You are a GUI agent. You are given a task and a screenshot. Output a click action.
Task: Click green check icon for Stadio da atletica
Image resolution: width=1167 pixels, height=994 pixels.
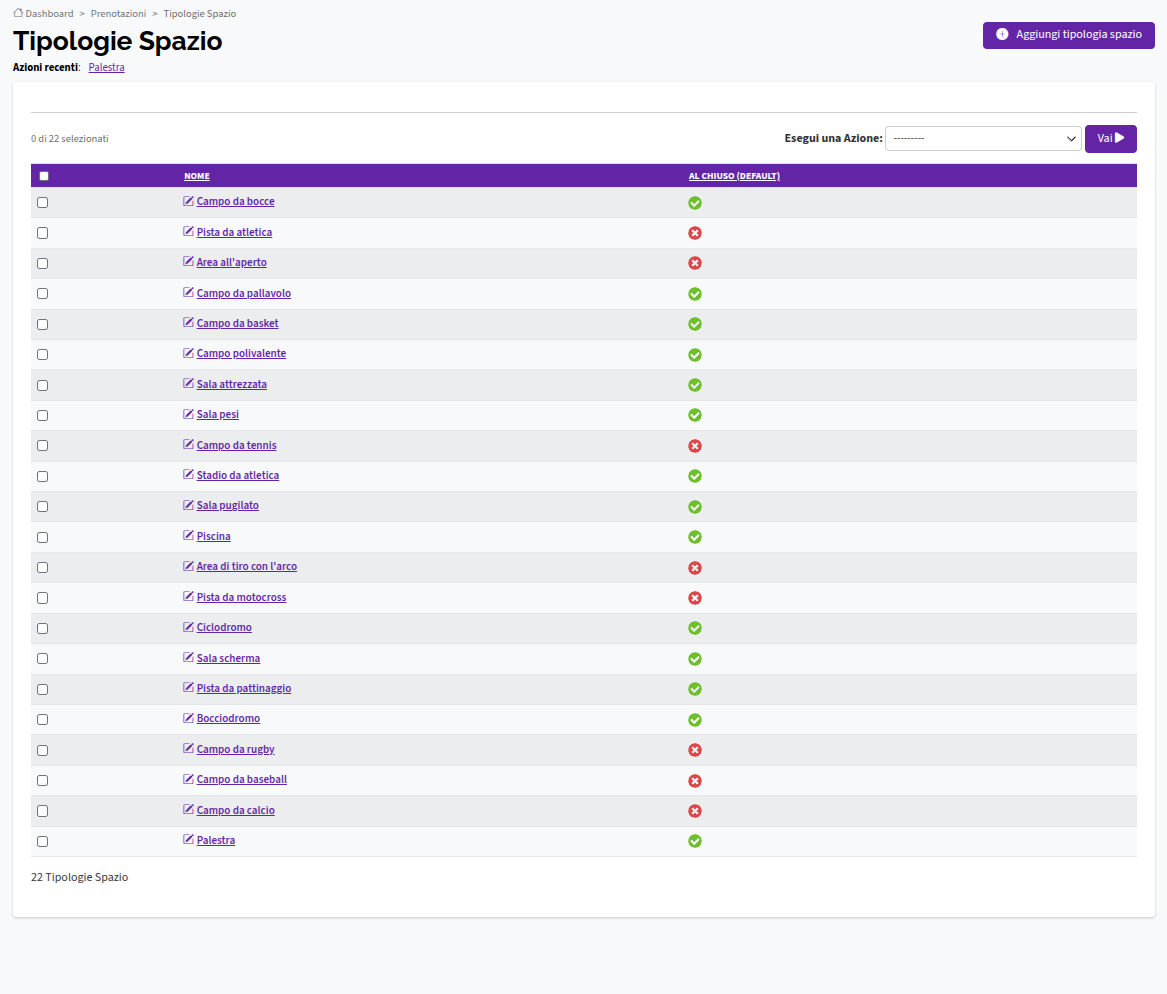pyautogui.click(x=694, y=476)
